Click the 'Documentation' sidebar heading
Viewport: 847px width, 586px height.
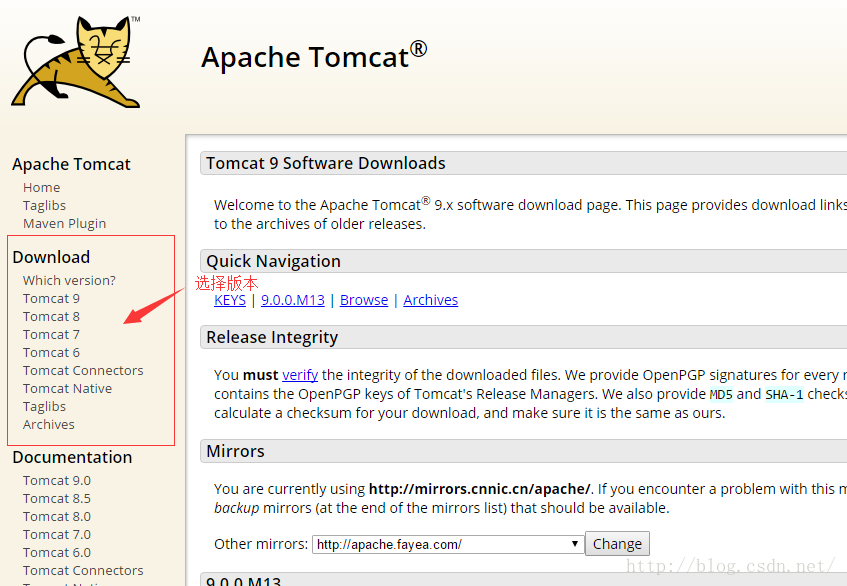point(72,457)
